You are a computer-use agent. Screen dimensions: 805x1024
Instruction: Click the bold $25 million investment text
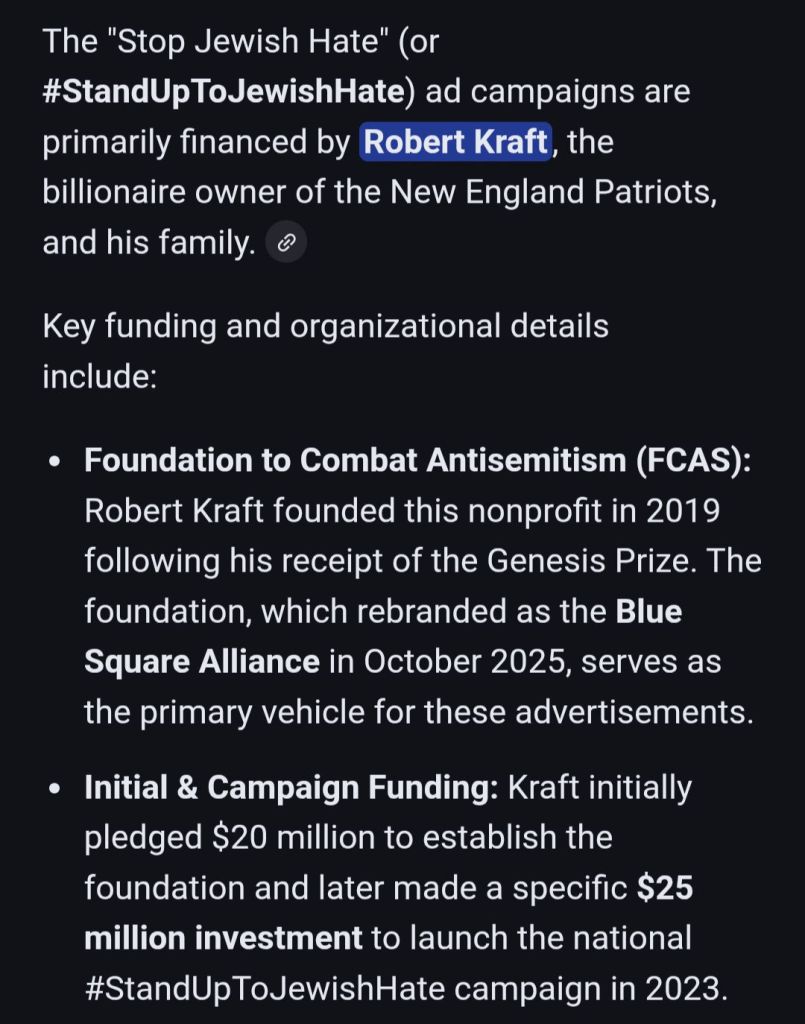(388, 913)
